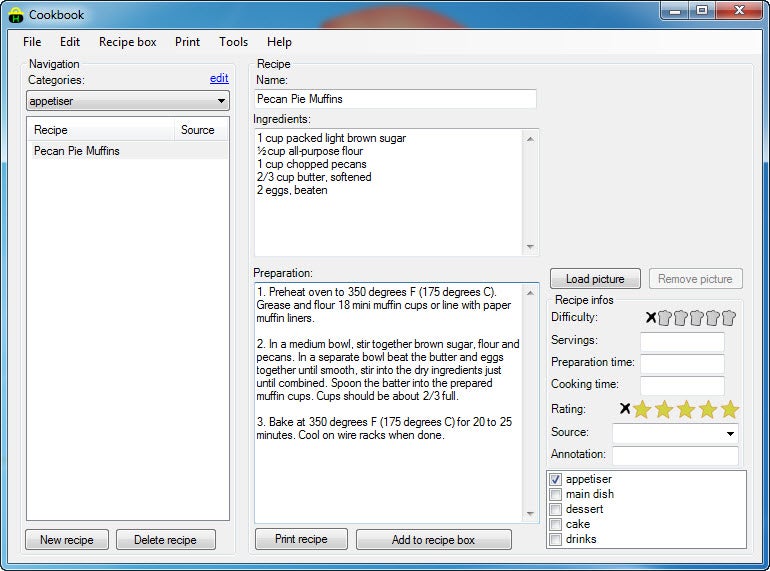The width and height of the screenshot is (770, 571).
Task: Sort by the Recipe column header
Action: [101, 130]
